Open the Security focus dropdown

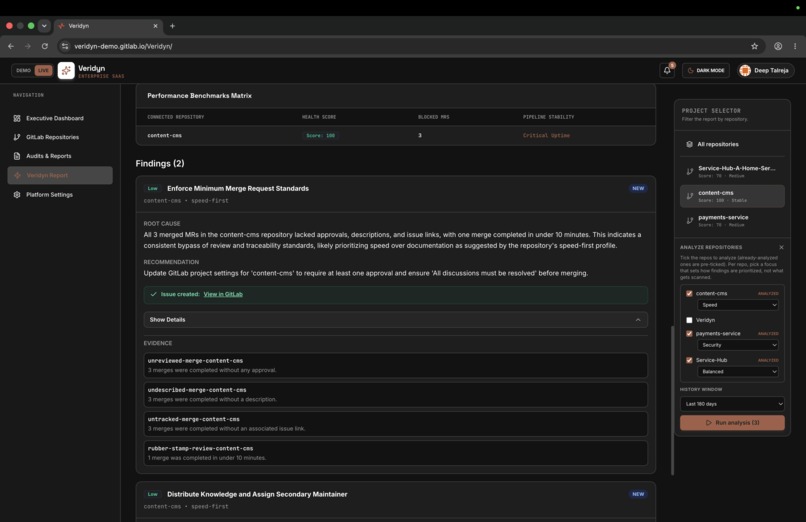(x=738, y=345)
